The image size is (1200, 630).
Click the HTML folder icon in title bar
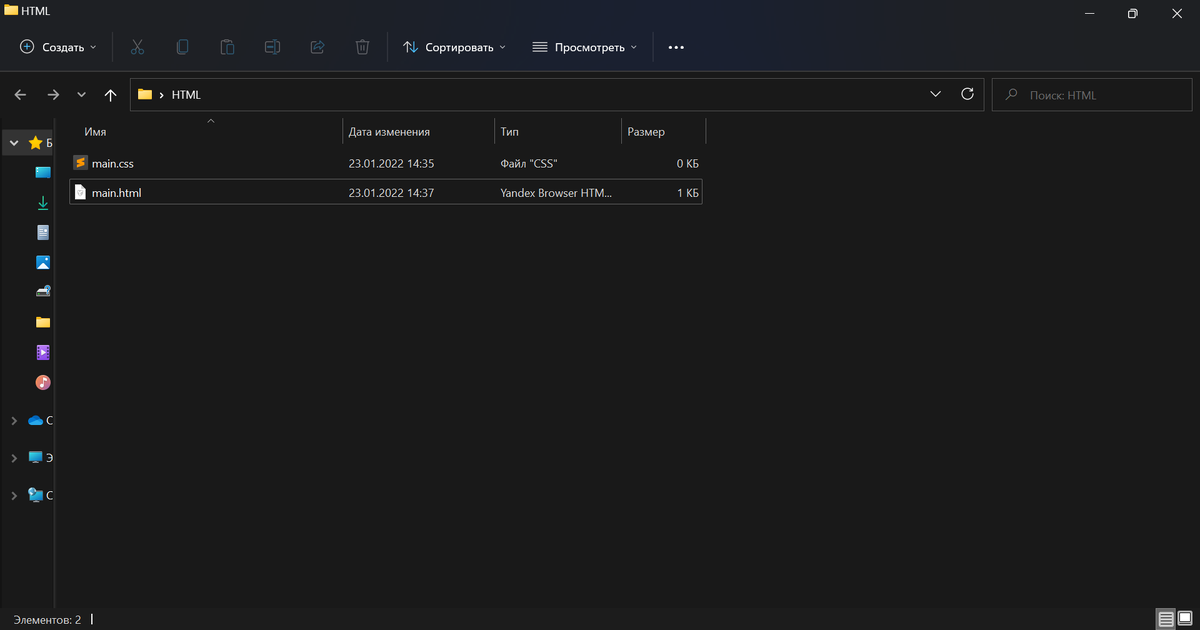tap(12, 12)
